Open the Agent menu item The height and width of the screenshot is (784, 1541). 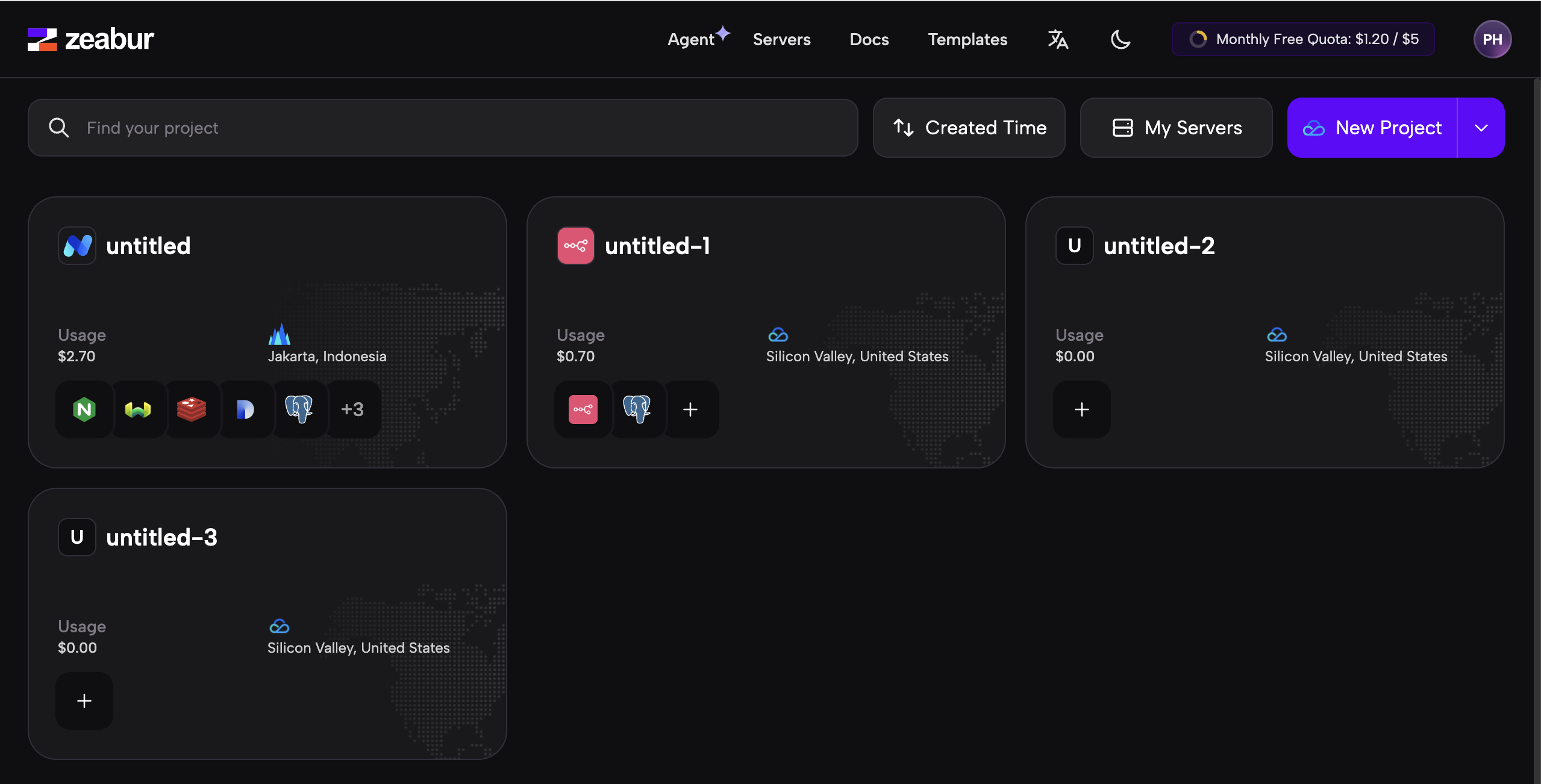pos(691,39)
